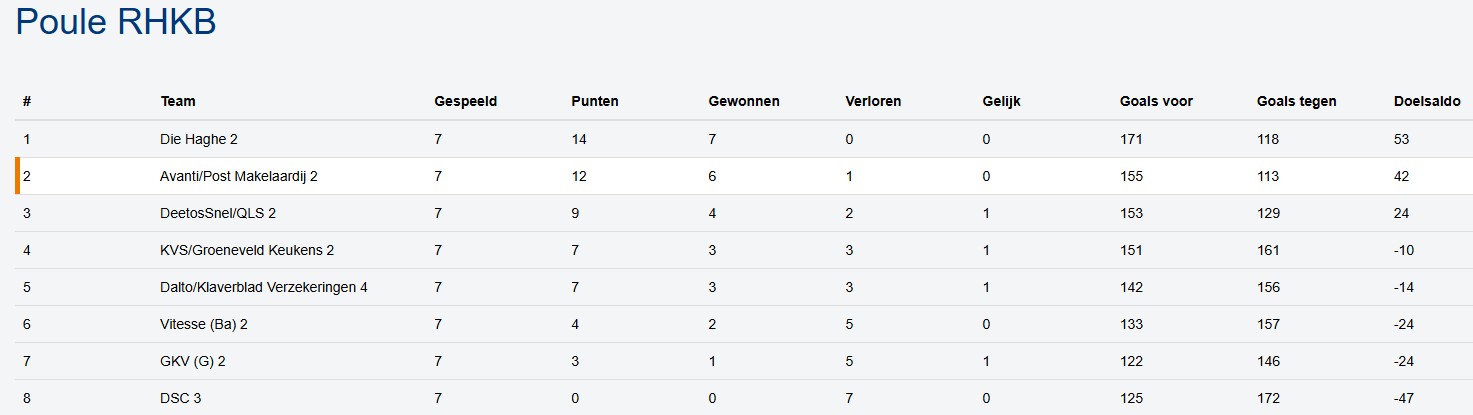Click the Poule RHKB heading
This screenshot has height=415, width=1473.
pyautogui.click(x=116, y=23)
